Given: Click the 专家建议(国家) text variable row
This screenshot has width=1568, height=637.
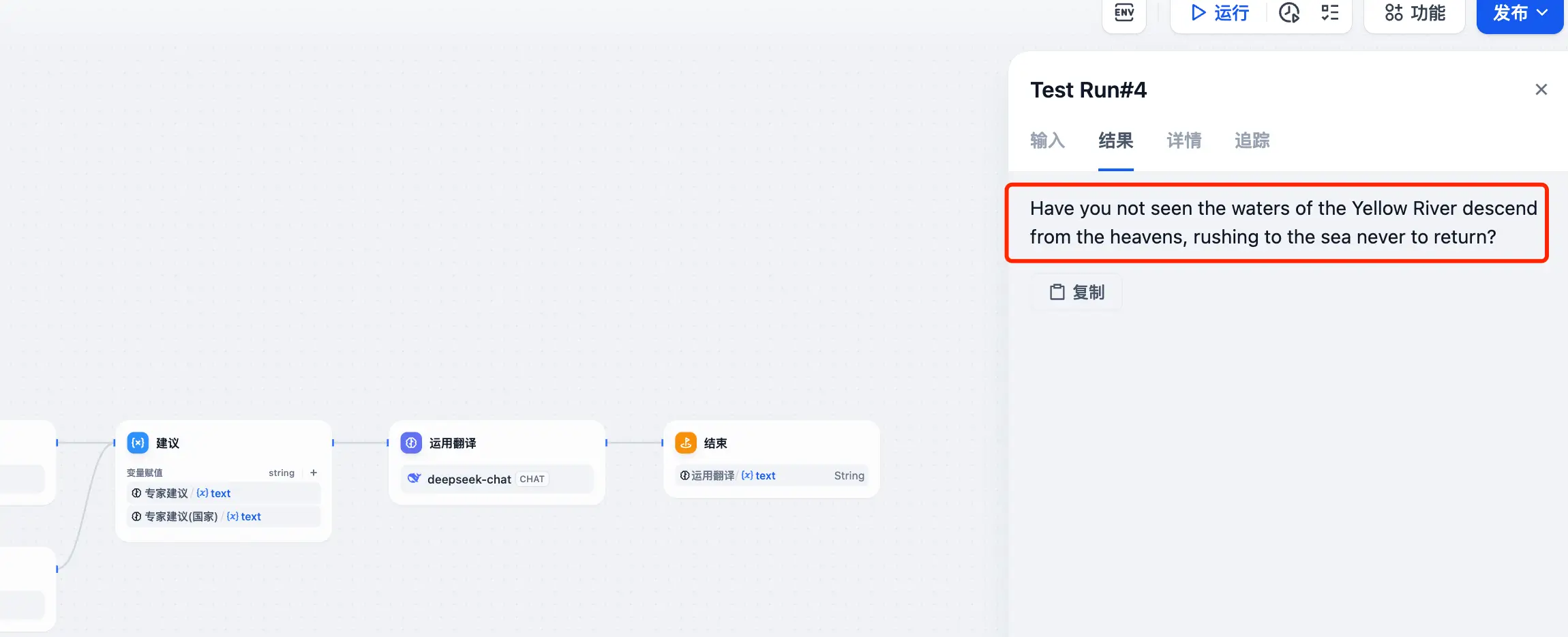Looking at the screenshot, I should (x=224, y=516).
